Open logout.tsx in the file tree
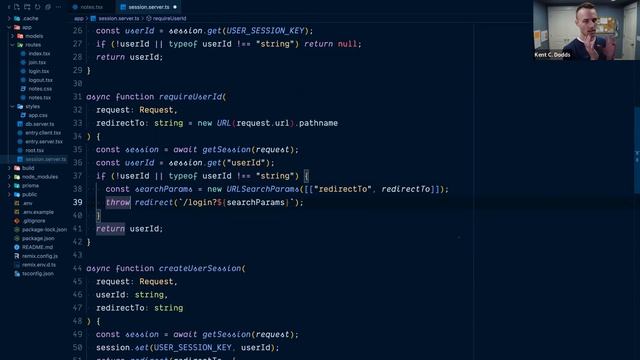The height and width of the screenshot is (360, 640). point(40,80)
